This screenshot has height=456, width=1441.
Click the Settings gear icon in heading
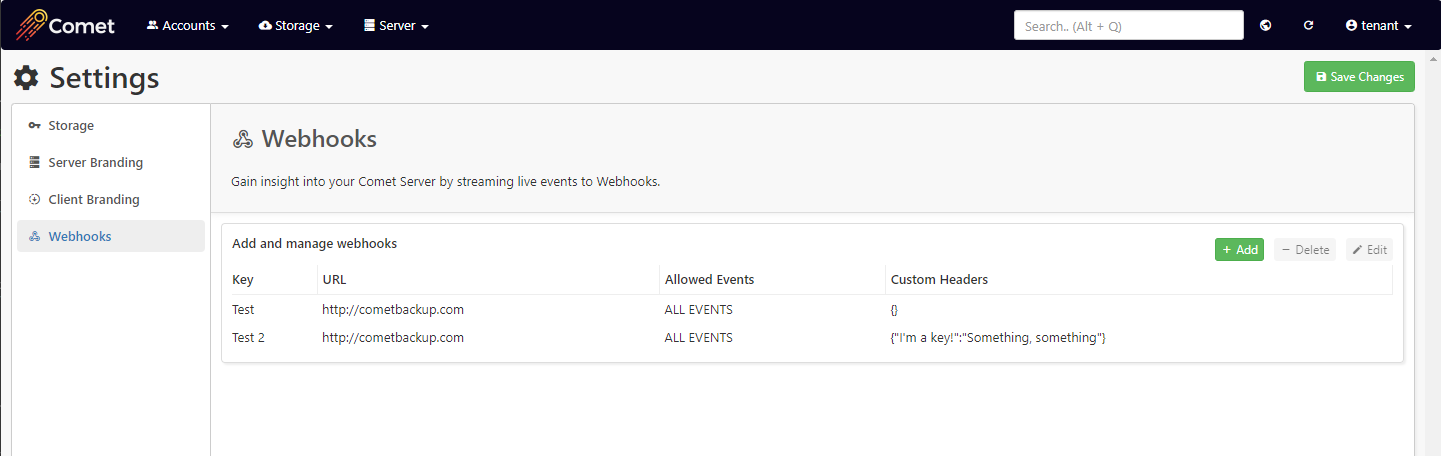pyautogui.click(x=26, y=78)
